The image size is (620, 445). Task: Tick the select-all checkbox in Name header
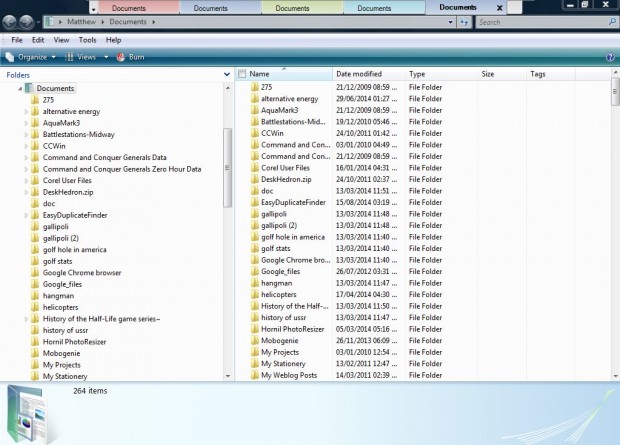(x=242, y=74)
